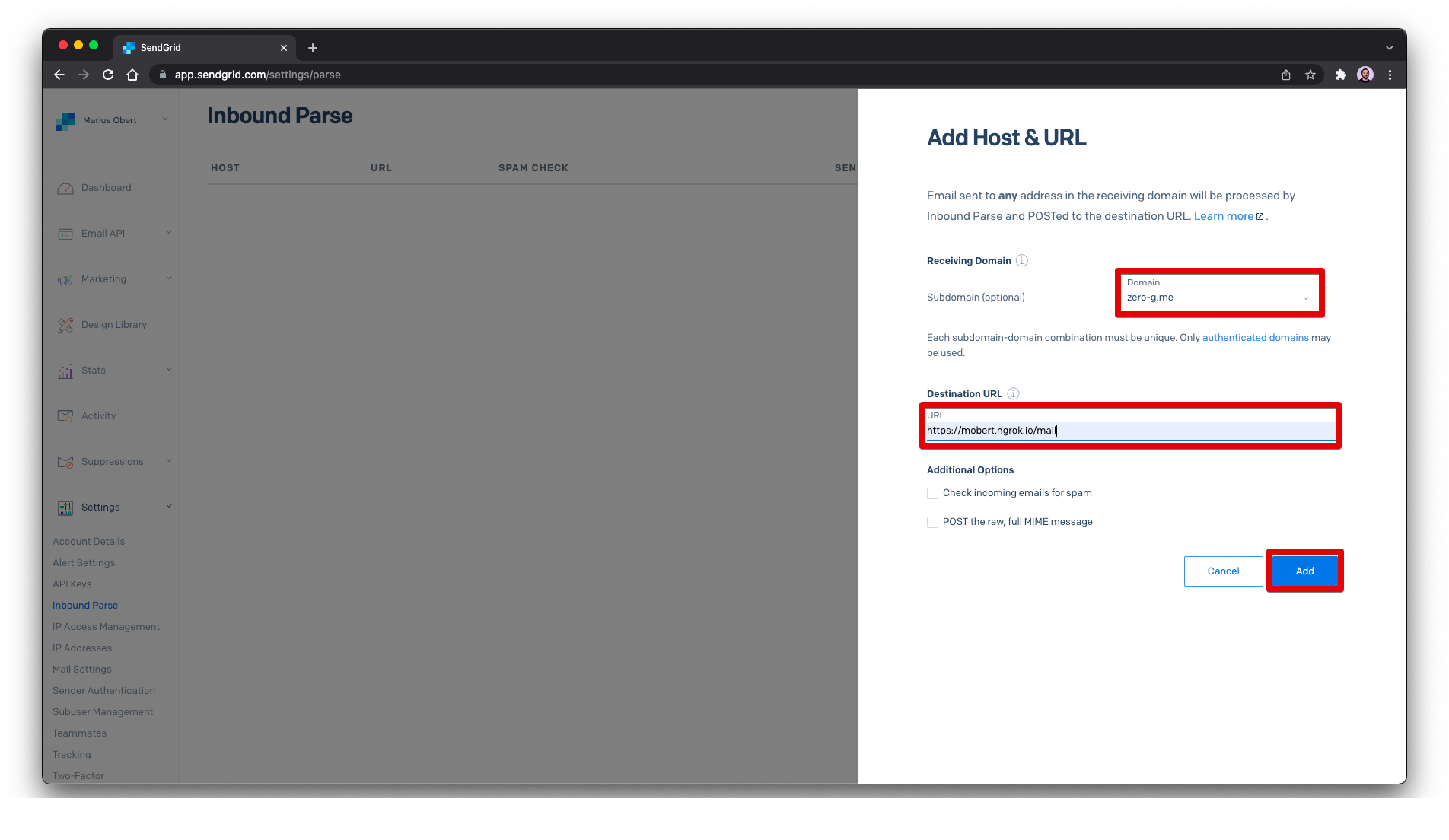Open Account Details settings

[88, 542]
